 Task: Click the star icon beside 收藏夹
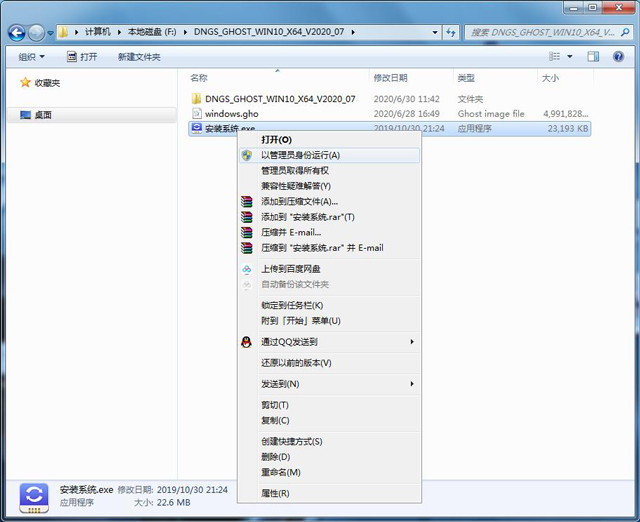point(25,82)
